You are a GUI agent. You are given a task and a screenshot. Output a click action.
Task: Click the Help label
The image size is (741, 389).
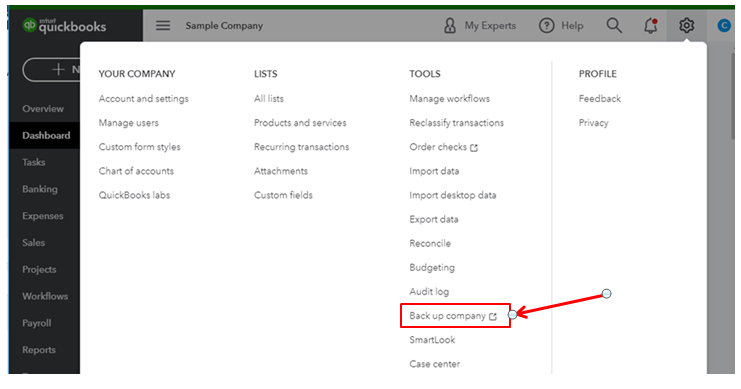pyautogui.click(x=572, y=26)
